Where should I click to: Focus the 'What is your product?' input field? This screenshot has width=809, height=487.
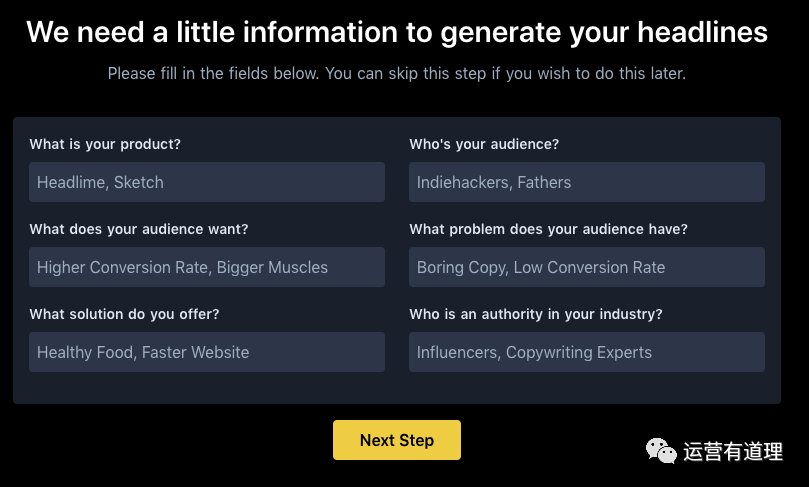207,182
